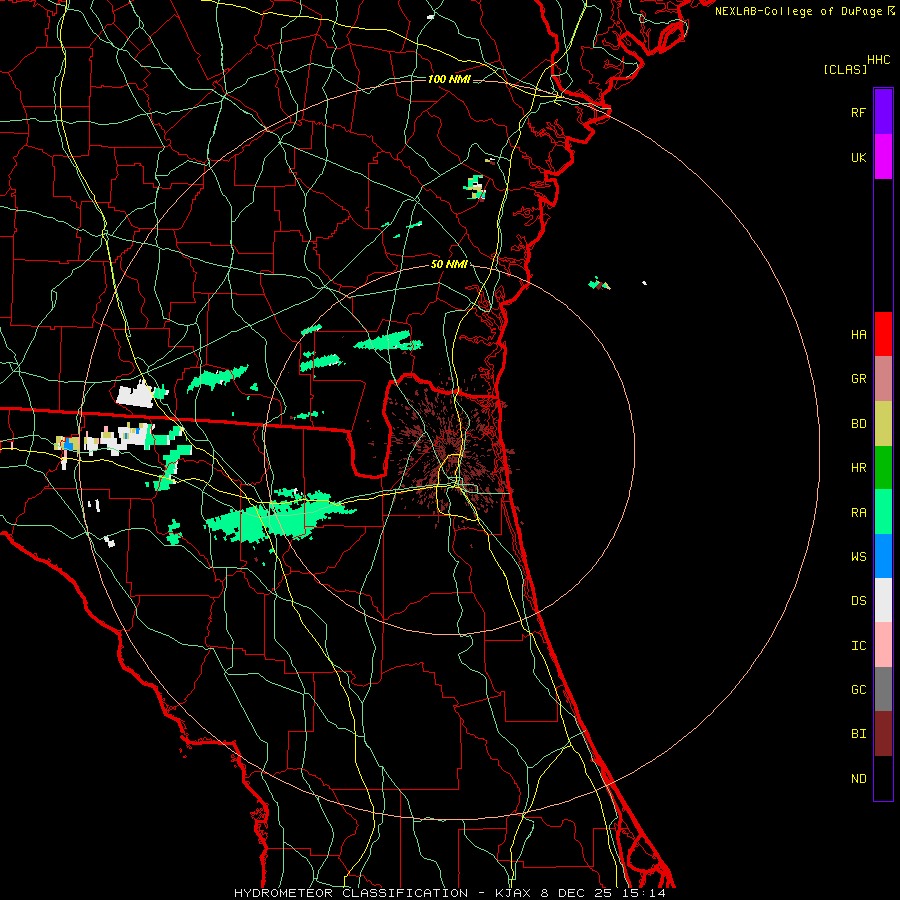
Task: Click the "HYDROMETEOR CLASSIFICATION - KJAX" caption
Action: coord(384,893)
